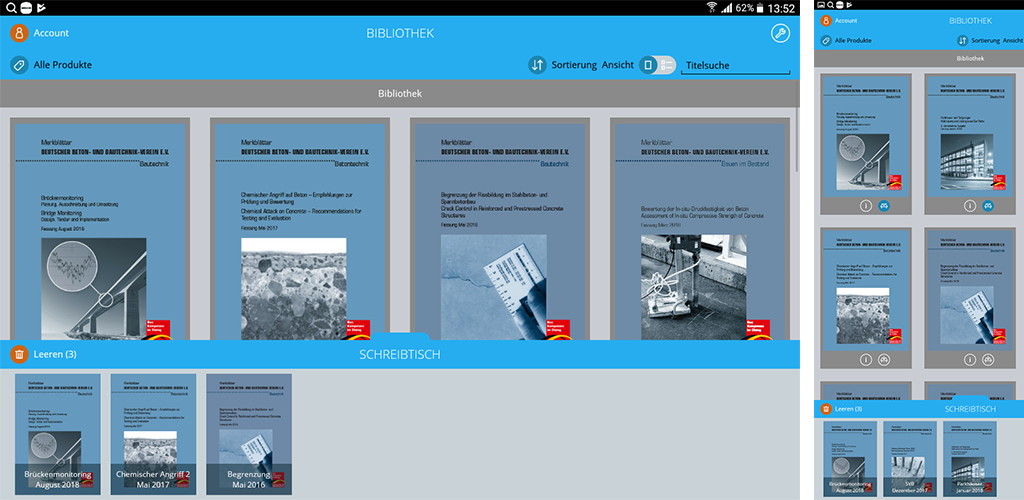Open Begrenzung der Rissbildung cover, tablet library
The image size is (1024, 500).
[x=500, y=229]
